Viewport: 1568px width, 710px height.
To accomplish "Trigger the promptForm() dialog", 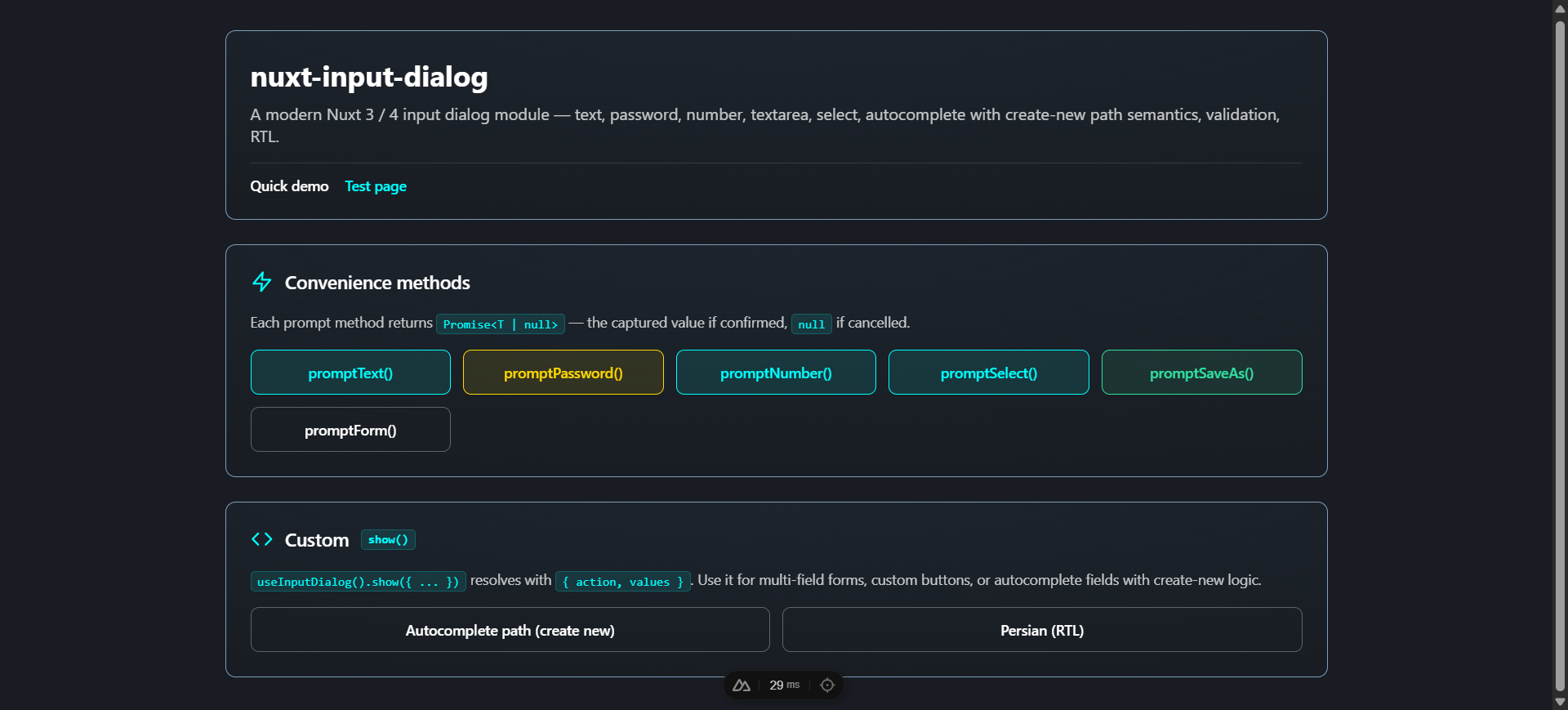I will point(350,430).
